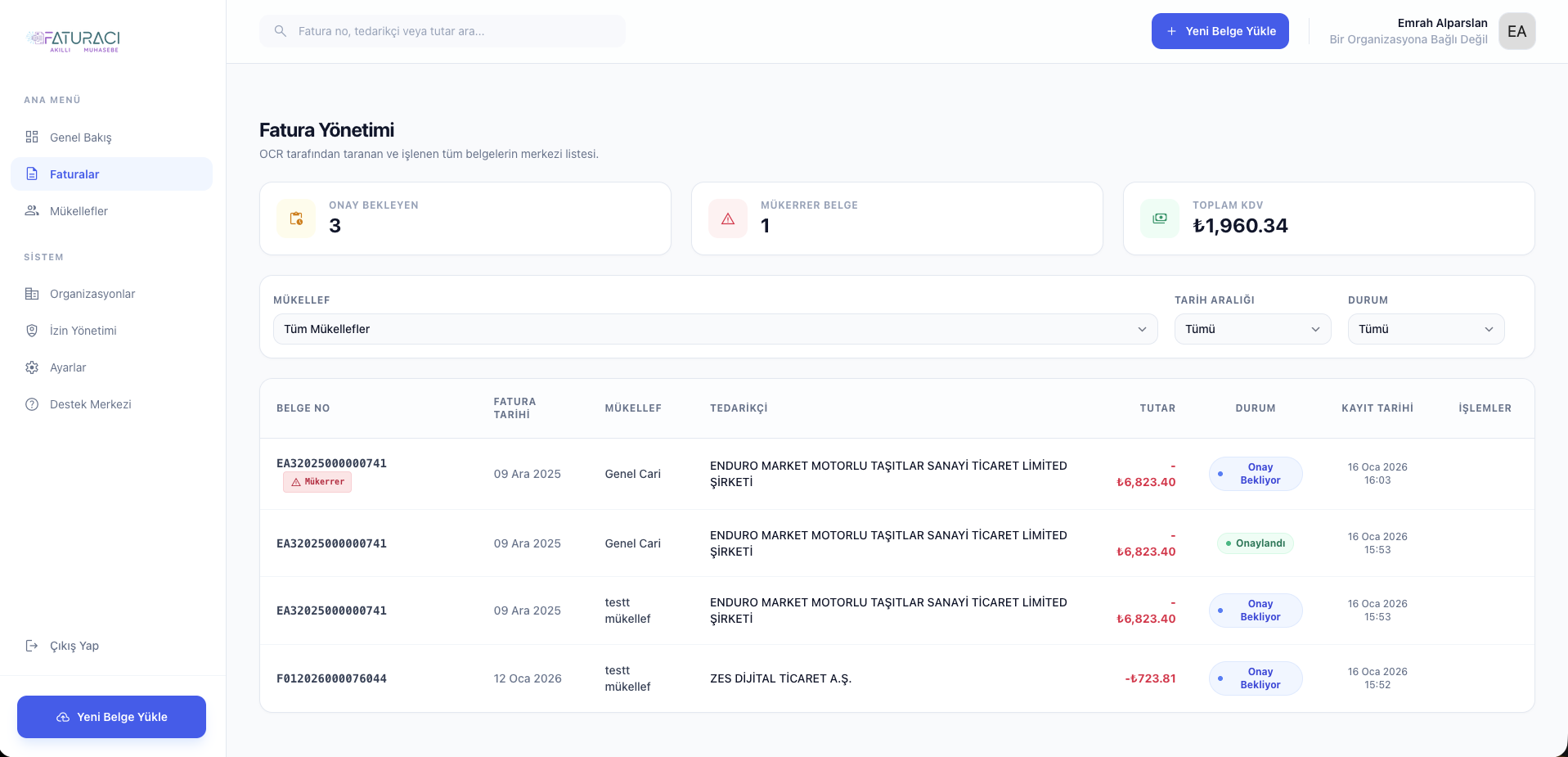Click the Ayarlar gear icon
Viewport: 1568px width, 757px height.
[x=32, y=367]
